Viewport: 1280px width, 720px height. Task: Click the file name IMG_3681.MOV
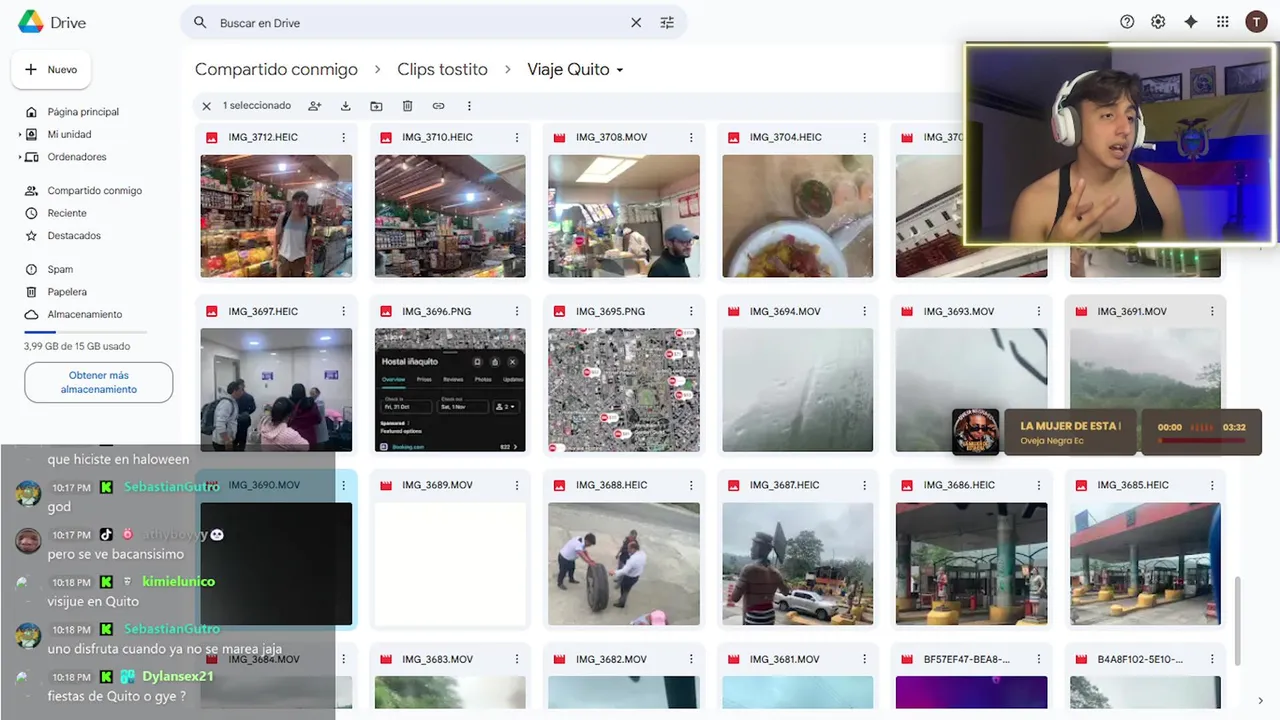[785, 659]
